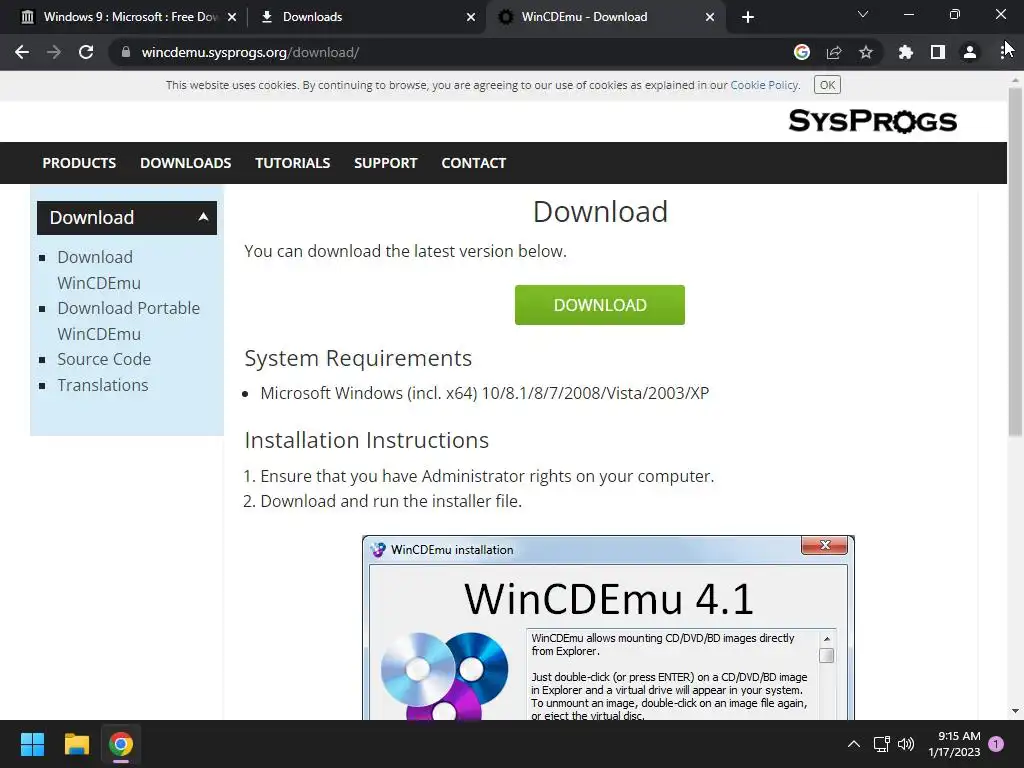
Task: Open the TUTORIALS menu
Action: pyautogui.click(x=293, y=163)
